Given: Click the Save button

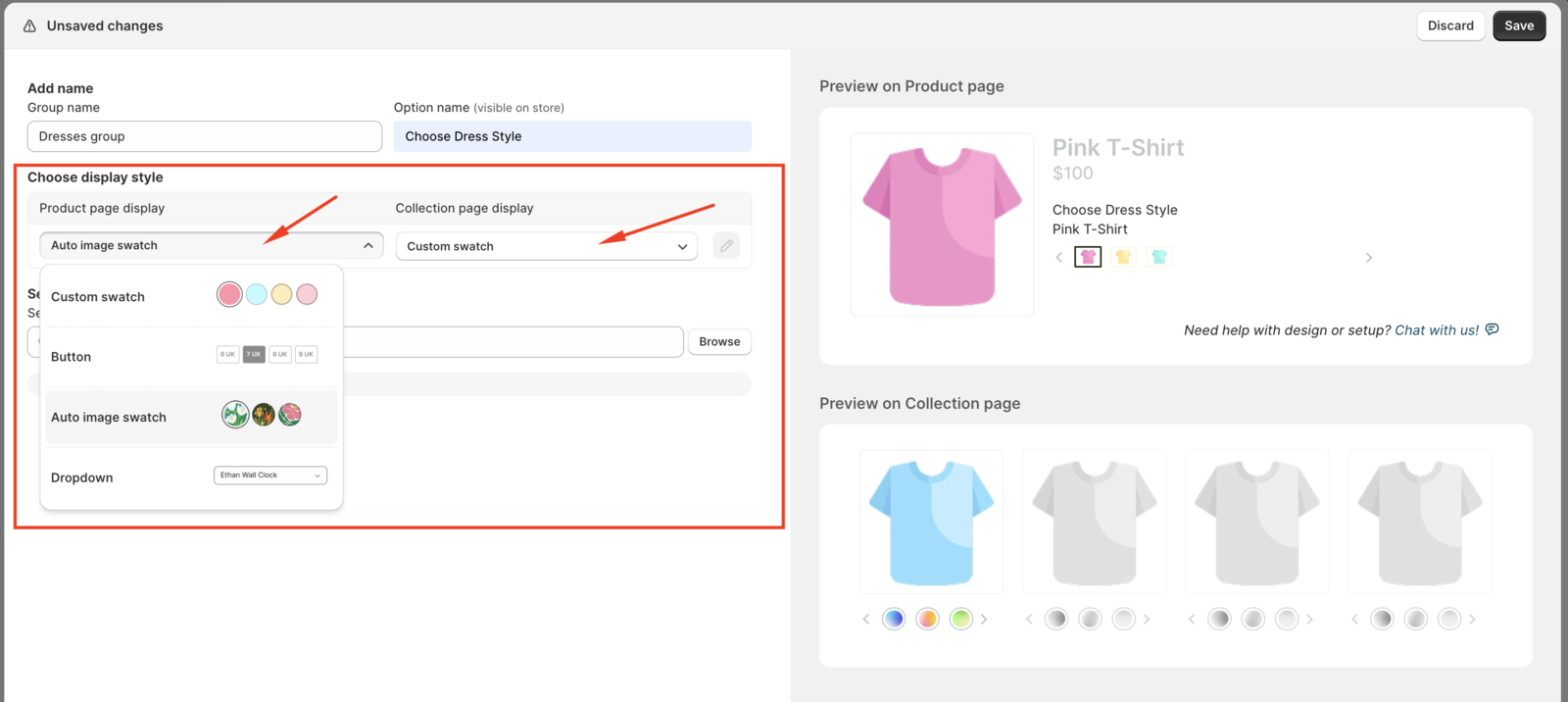Looking at the screenshot, I should 1519,25.
